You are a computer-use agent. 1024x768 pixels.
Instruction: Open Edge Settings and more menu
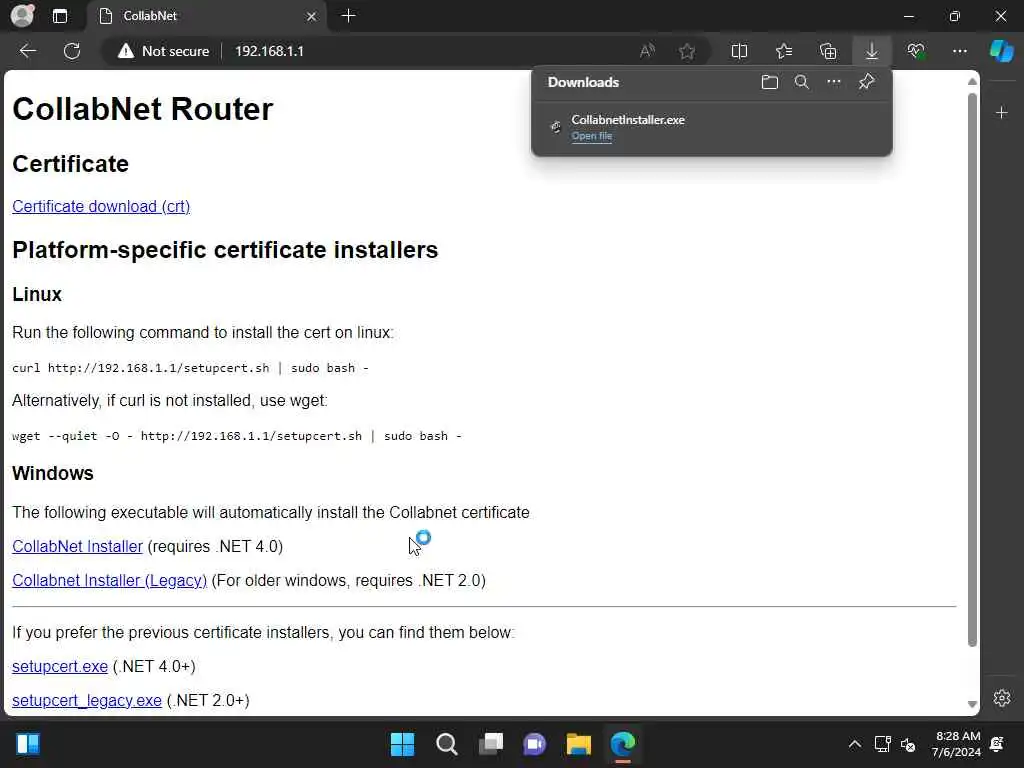click(x=959, y=51)
